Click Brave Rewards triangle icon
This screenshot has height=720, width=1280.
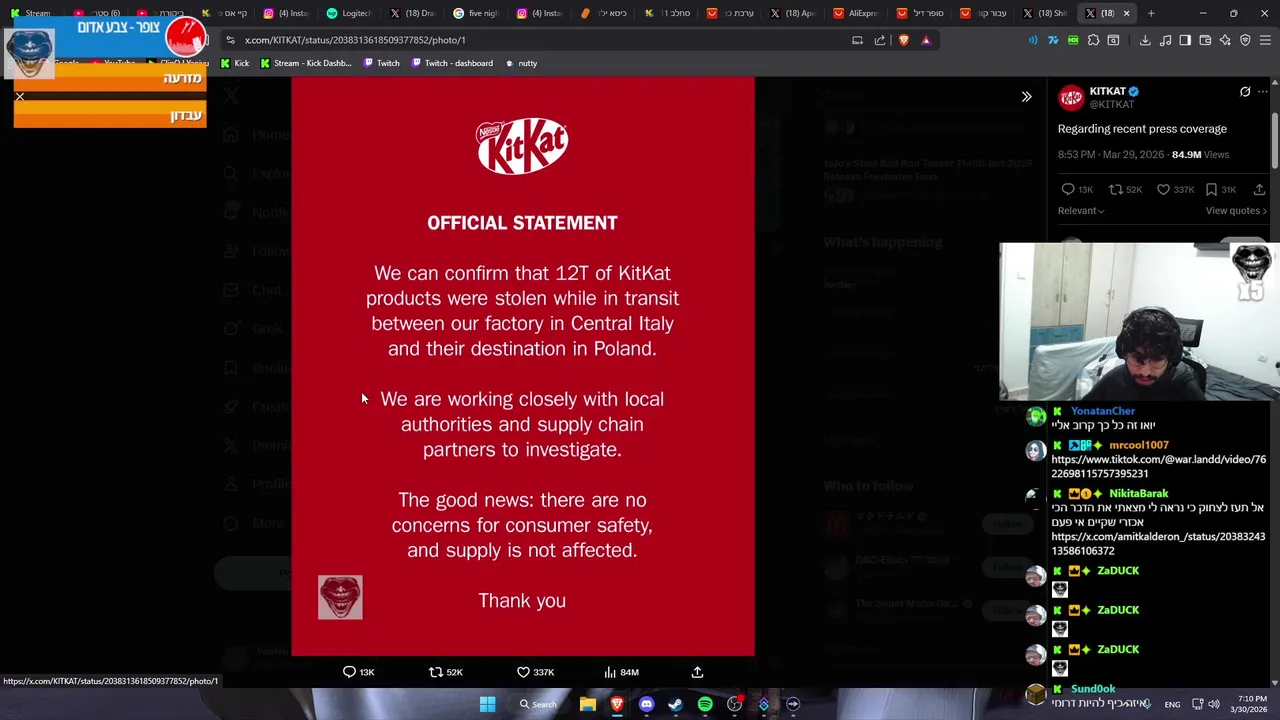click(926, 40)
